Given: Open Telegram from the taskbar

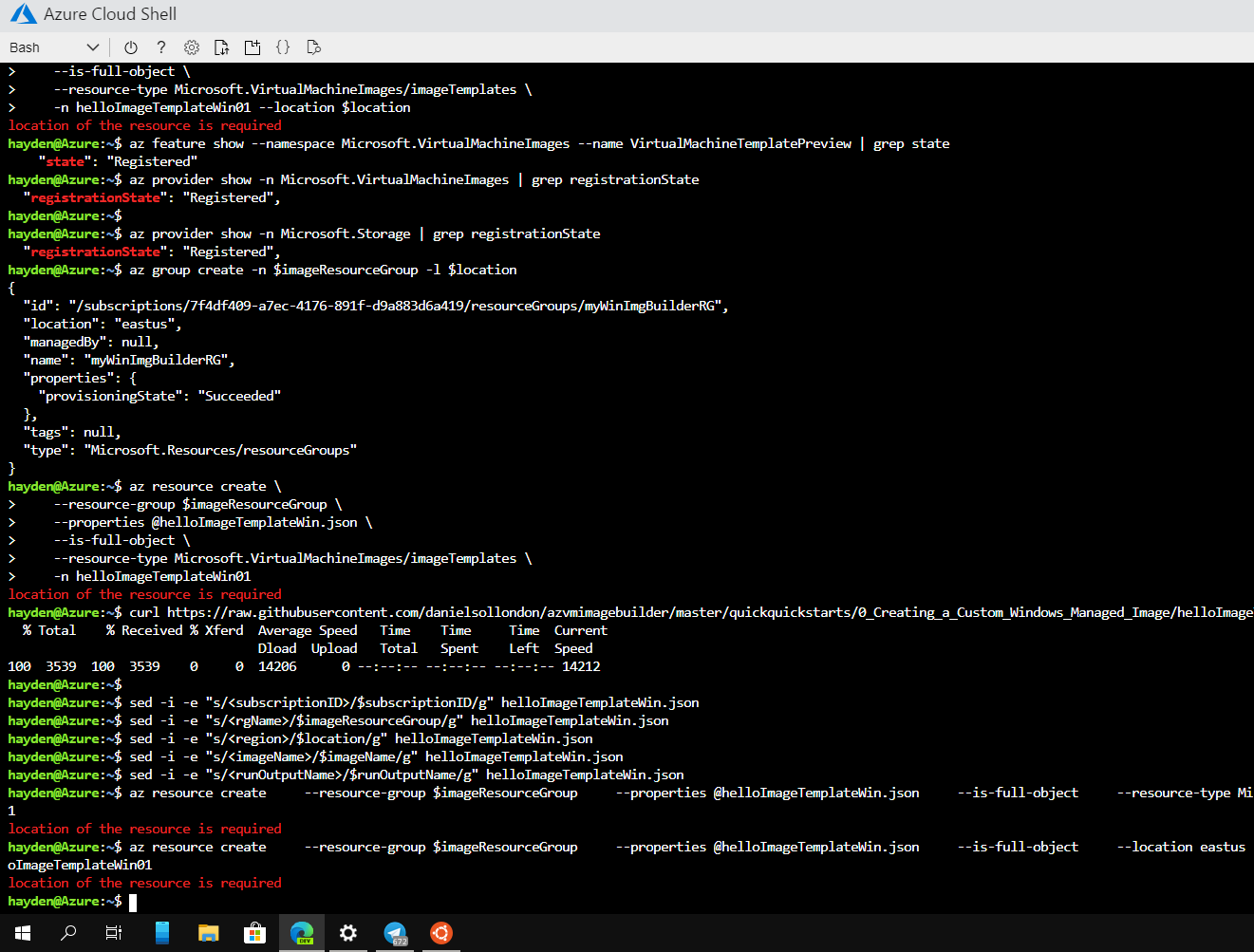Looking at the screenshot, I should click(395, 933).
